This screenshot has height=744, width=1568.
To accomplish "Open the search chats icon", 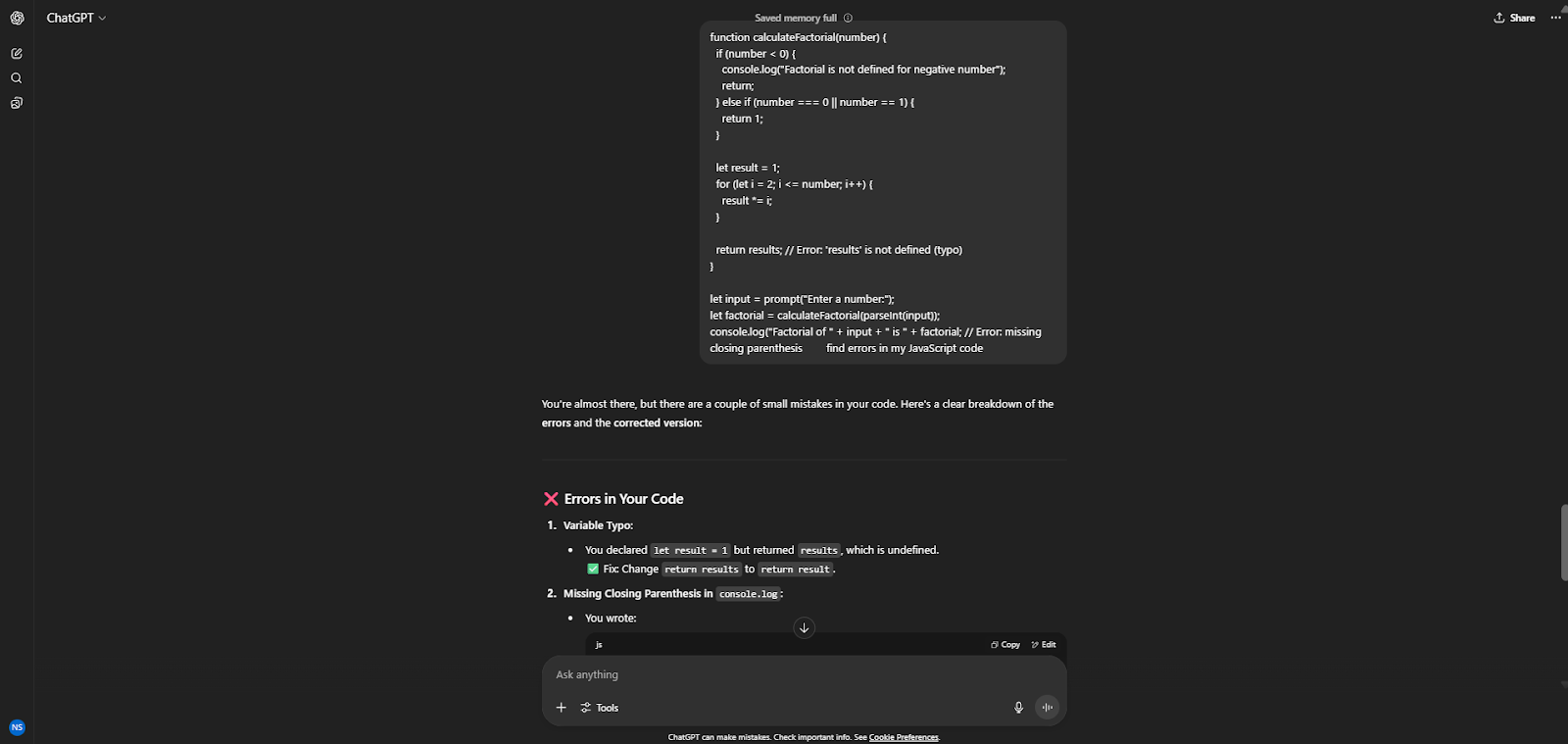I will pos(17,78).
